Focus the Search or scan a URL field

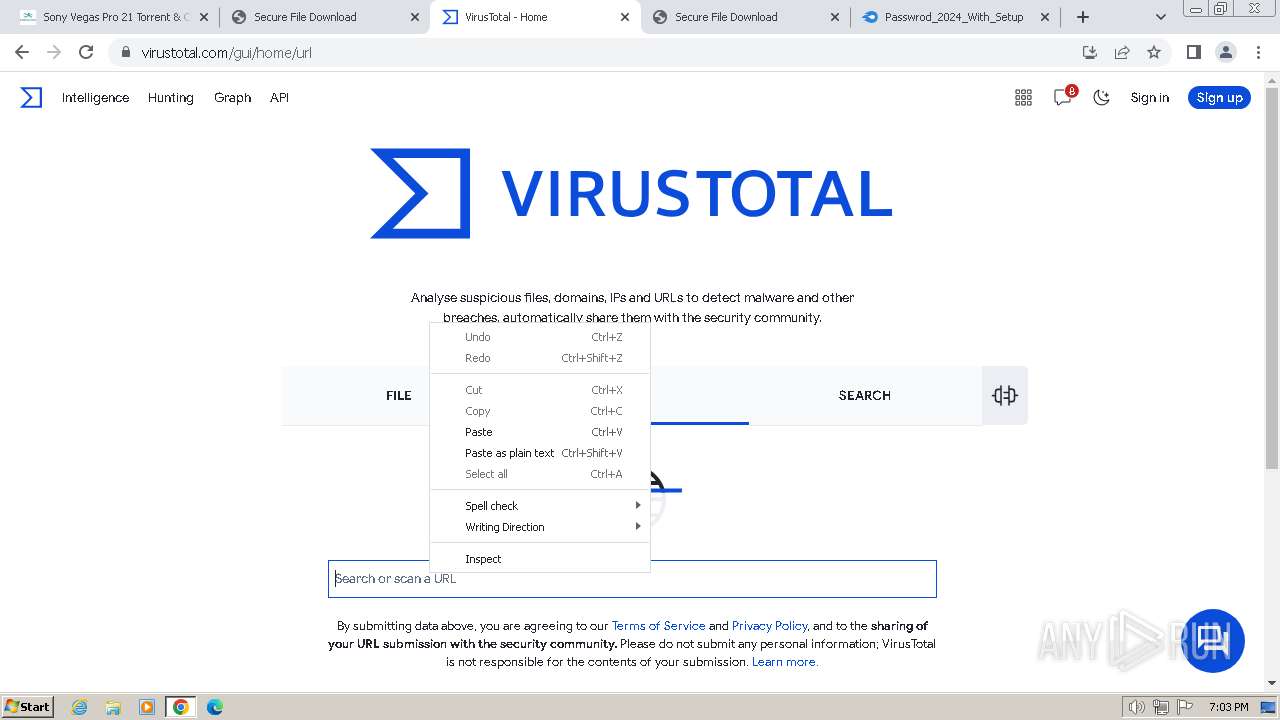(632, 579)
